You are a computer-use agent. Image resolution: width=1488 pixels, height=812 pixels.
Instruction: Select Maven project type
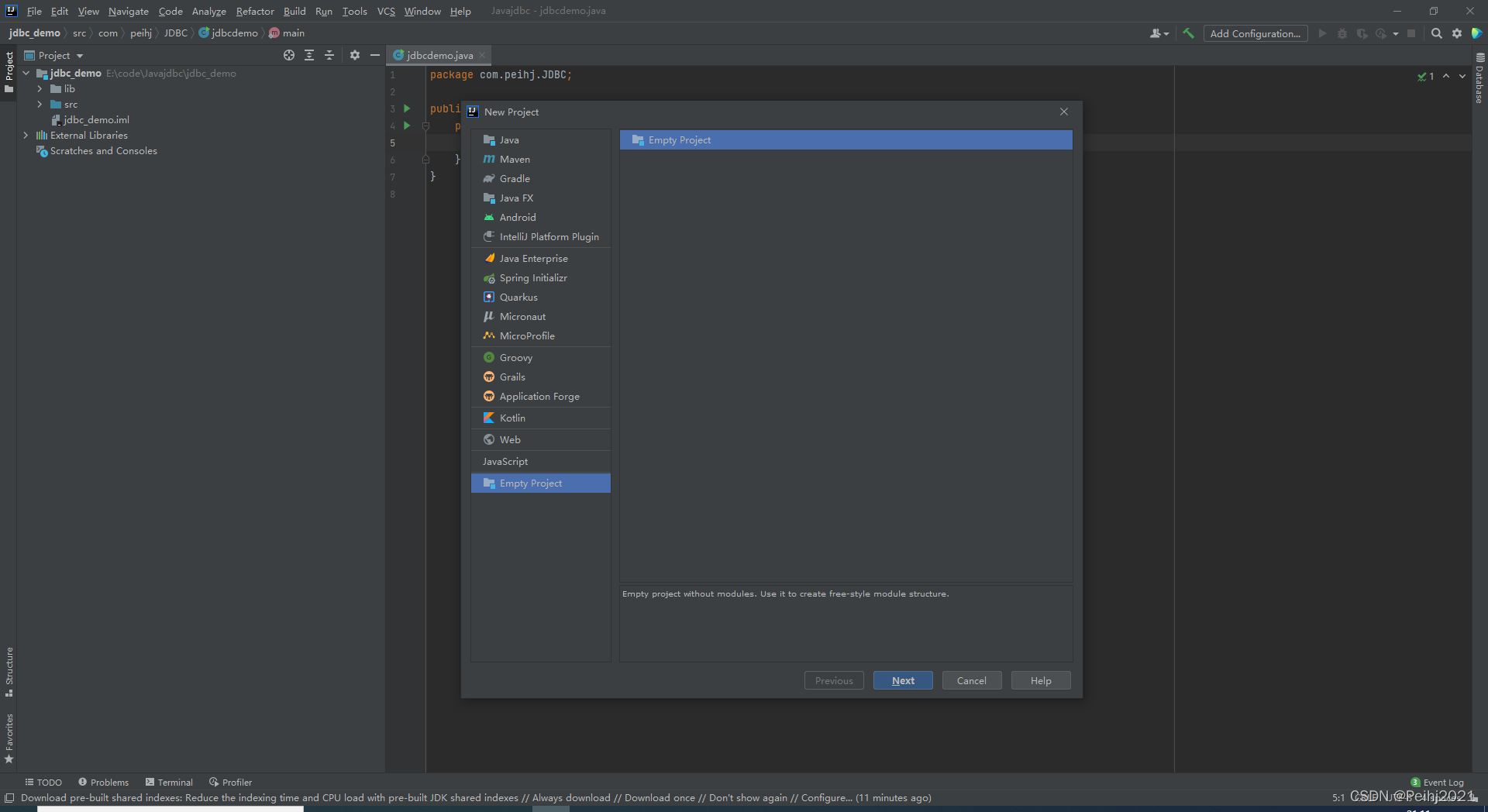tap(540, 159)
